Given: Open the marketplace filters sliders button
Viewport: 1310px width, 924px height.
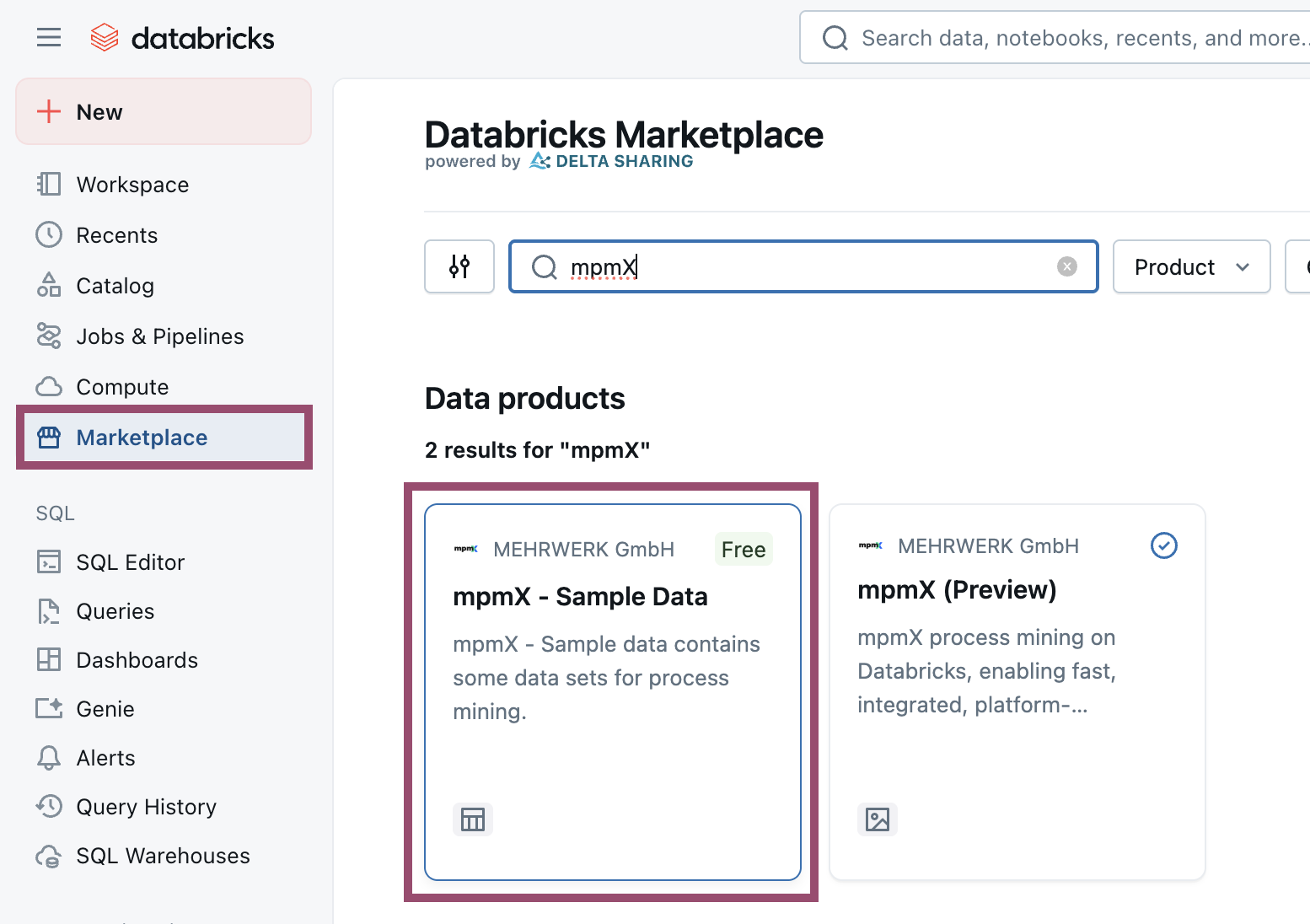Looking at the screenshot, I should [x=459, y=266].
